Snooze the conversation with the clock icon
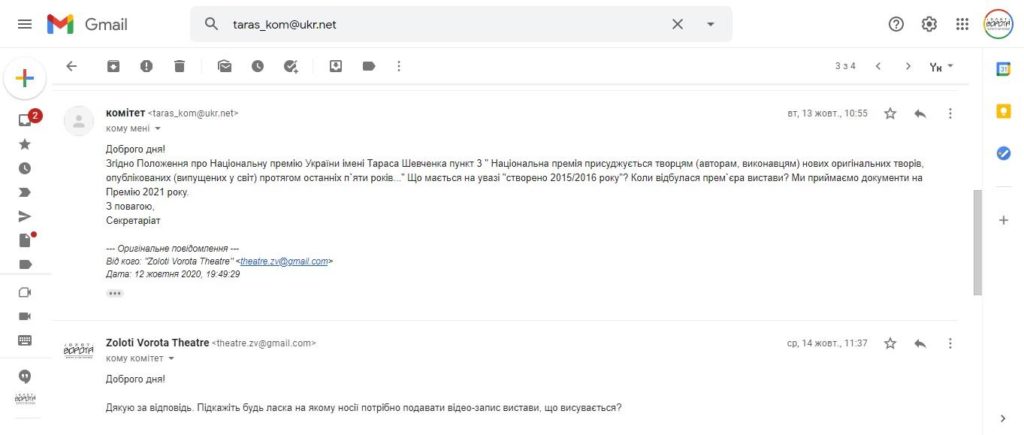This screenshot has height=435, width=1024. 258,66
